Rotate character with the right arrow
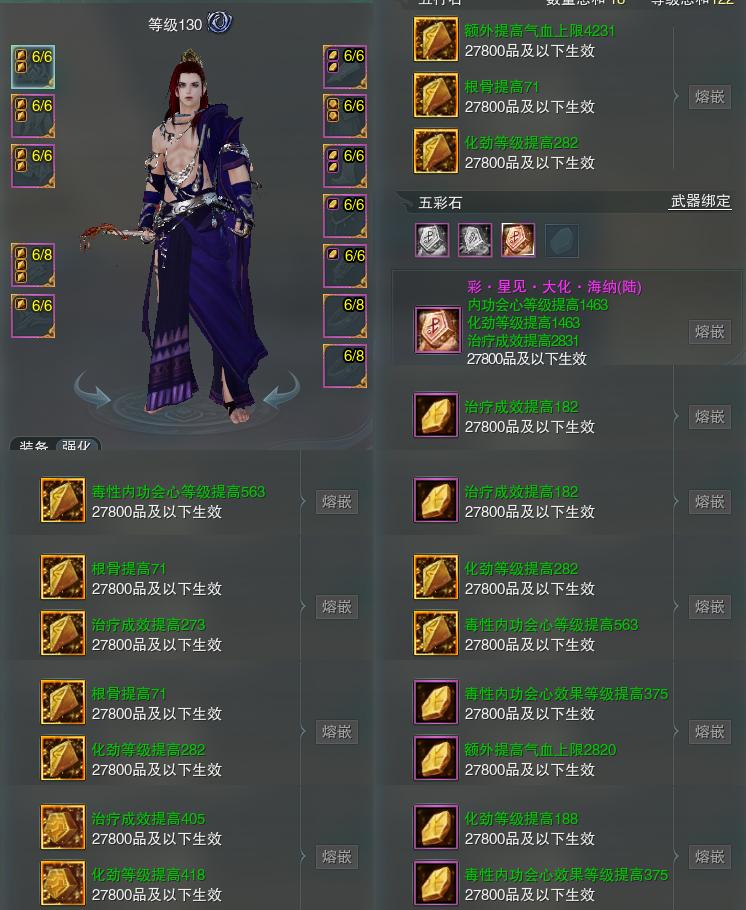The width and height of the screenshot is (746, 910). click(280, 390)
